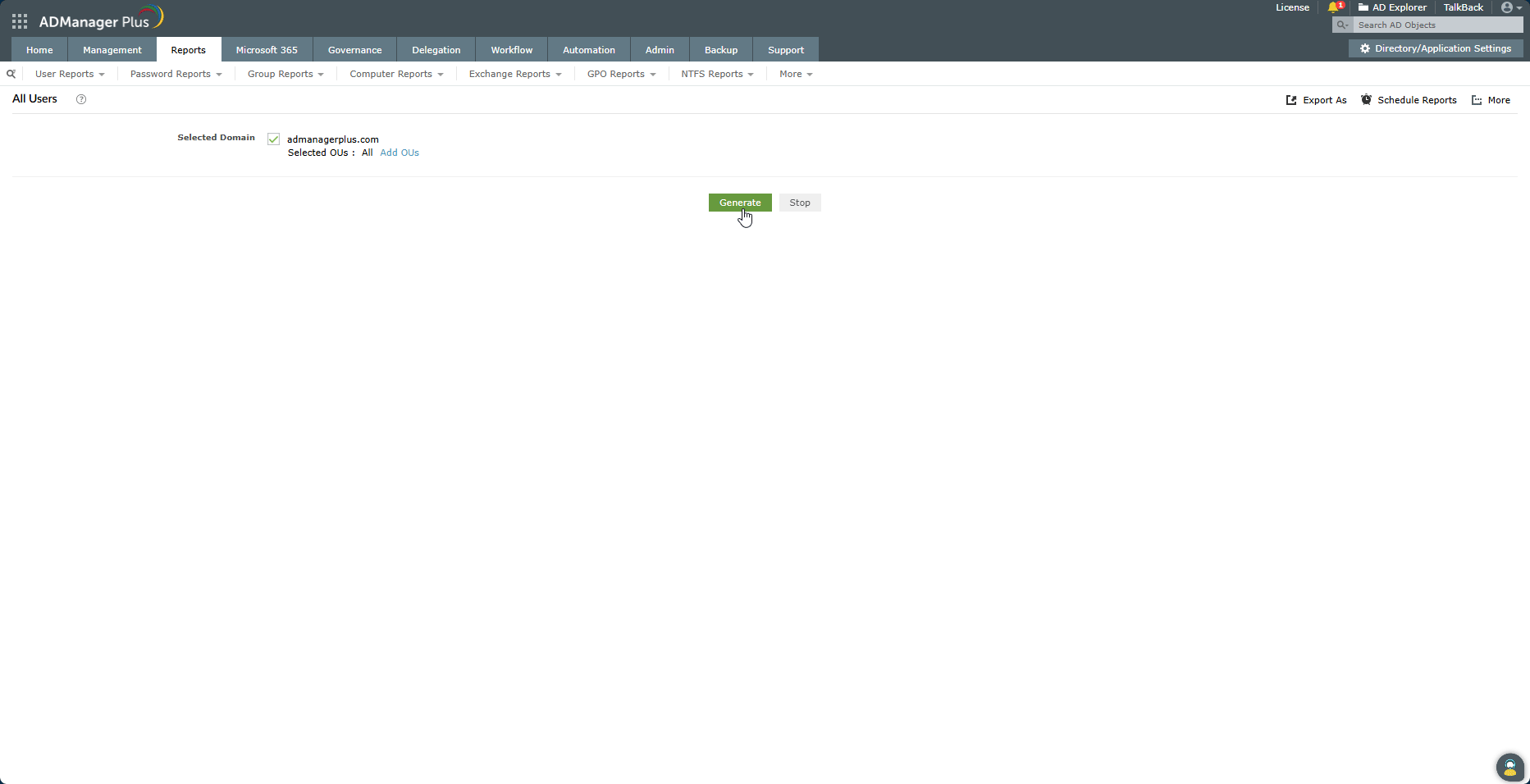The image size is (1530, 784).
Task: Open AD Explorer from the top bar
Action: (x=1392, y=7)
